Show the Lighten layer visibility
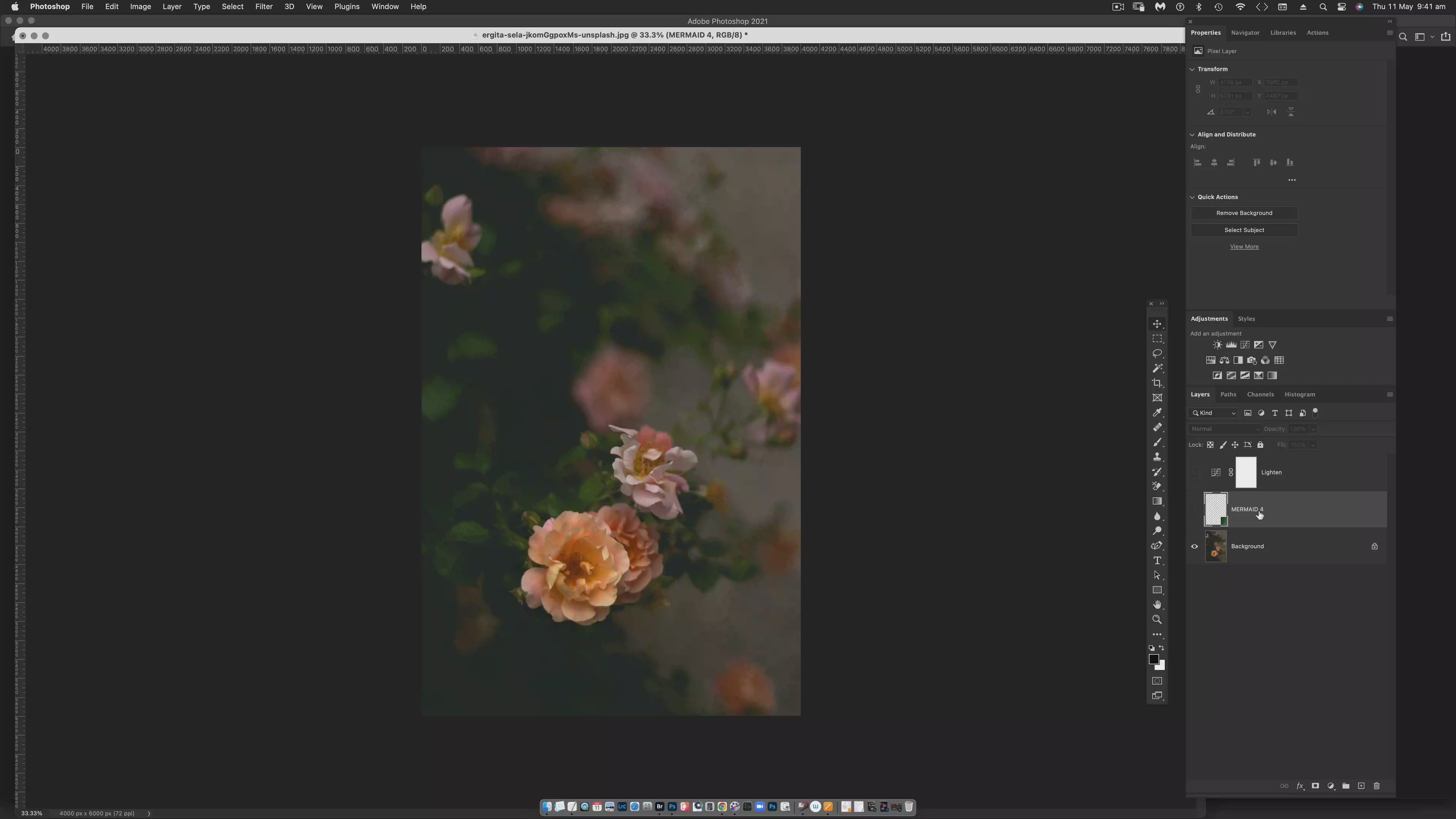Screen dimensions: 1456x819 coord(1194,472)
